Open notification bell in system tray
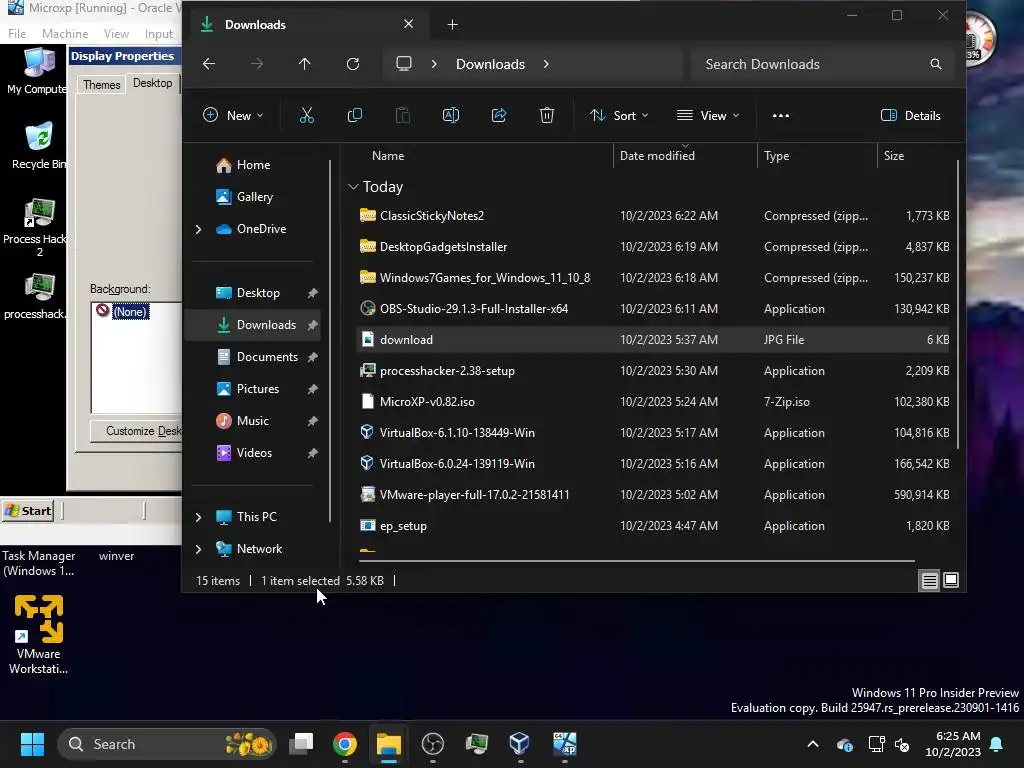The image size is (1024, 768). tap(997, 744)
